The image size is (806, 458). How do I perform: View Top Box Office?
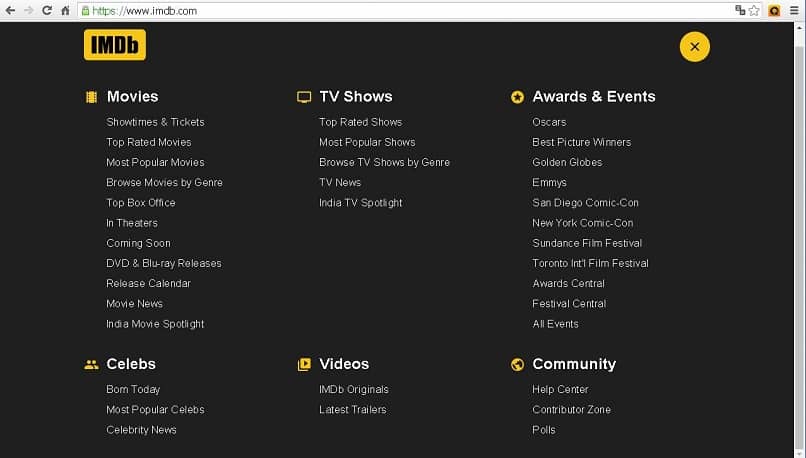coord(141,203)
